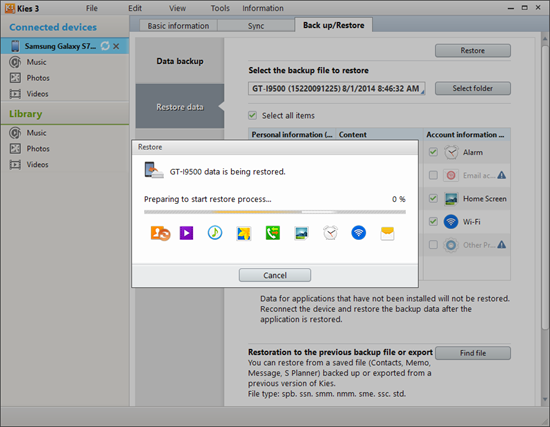Switch to the Sync tab
The height and width of the screenshot is (427, 550).
[x=256, y=26]
